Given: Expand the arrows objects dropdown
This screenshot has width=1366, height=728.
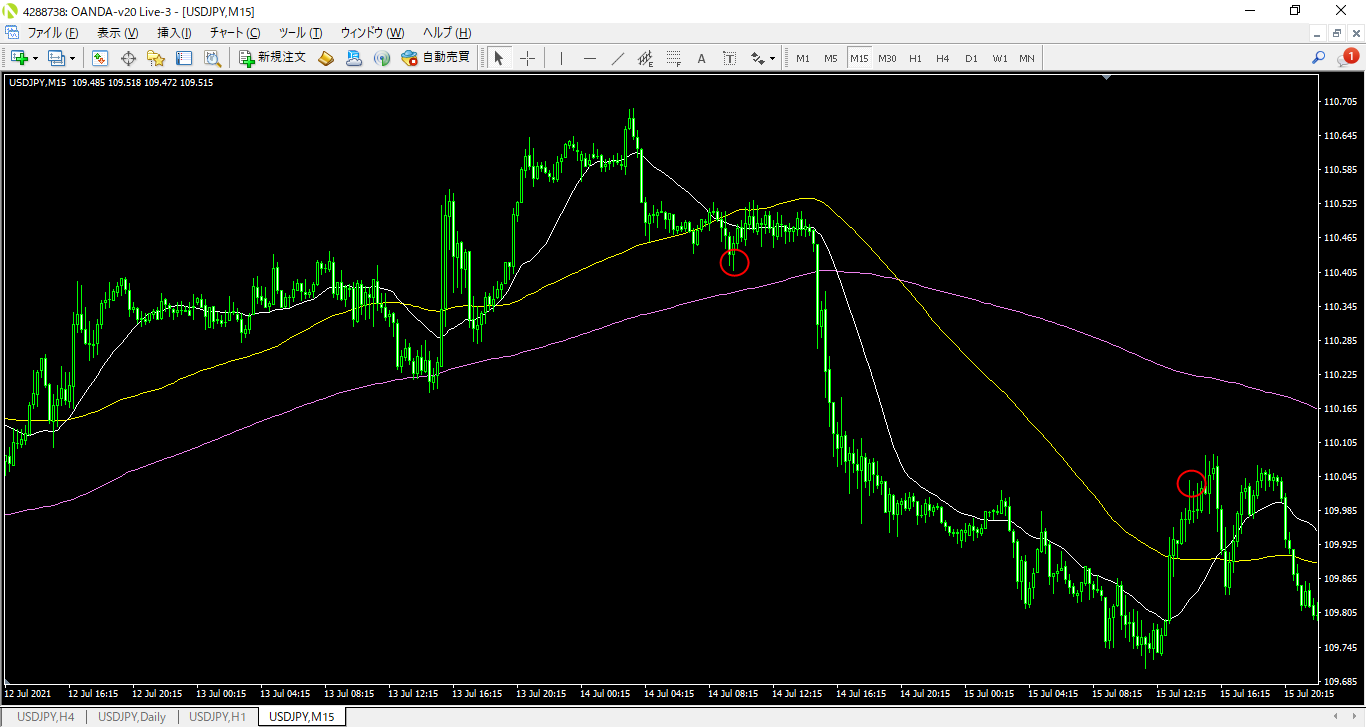Looking at the screenshot, I should tap(773, 58).
